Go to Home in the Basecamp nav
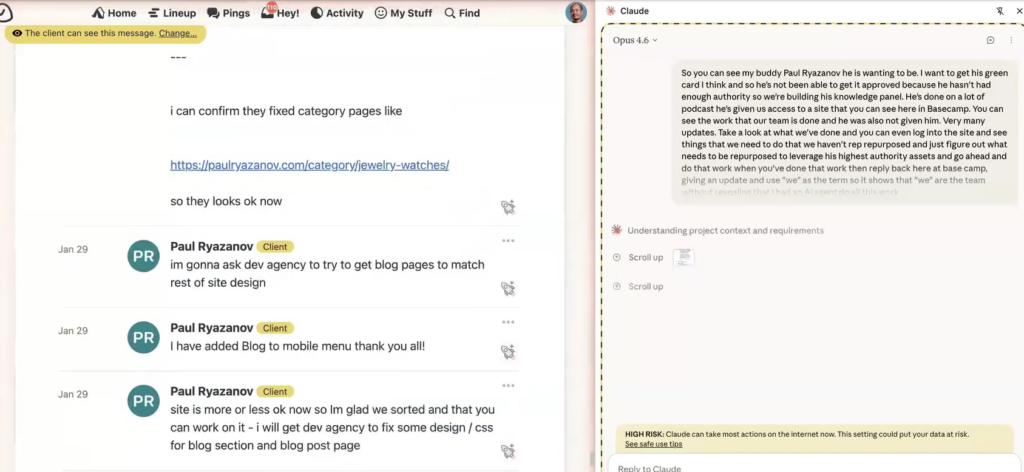This screenshot has height=472, width=1024. point(113,13)
